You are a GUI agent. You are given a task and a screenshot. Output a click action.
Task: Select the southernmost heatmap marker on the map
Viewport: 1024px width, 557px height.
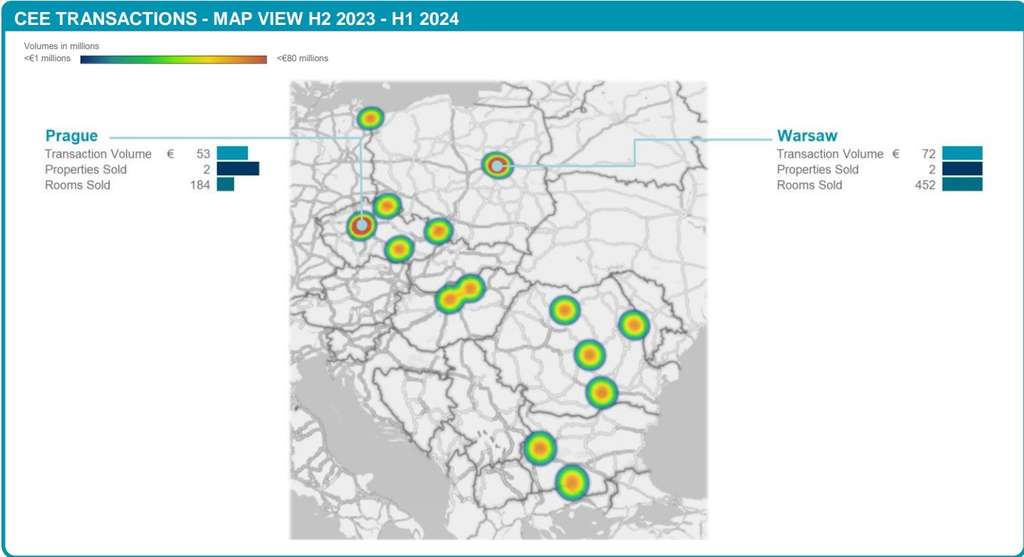[571, 482]
